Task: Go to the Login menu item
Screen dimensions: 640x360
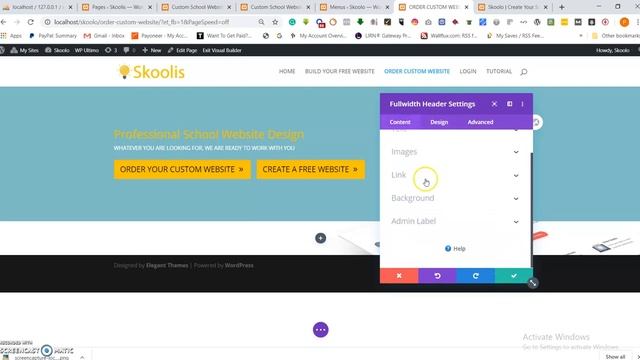Action: pyautogui.click(x=468, y=71)
